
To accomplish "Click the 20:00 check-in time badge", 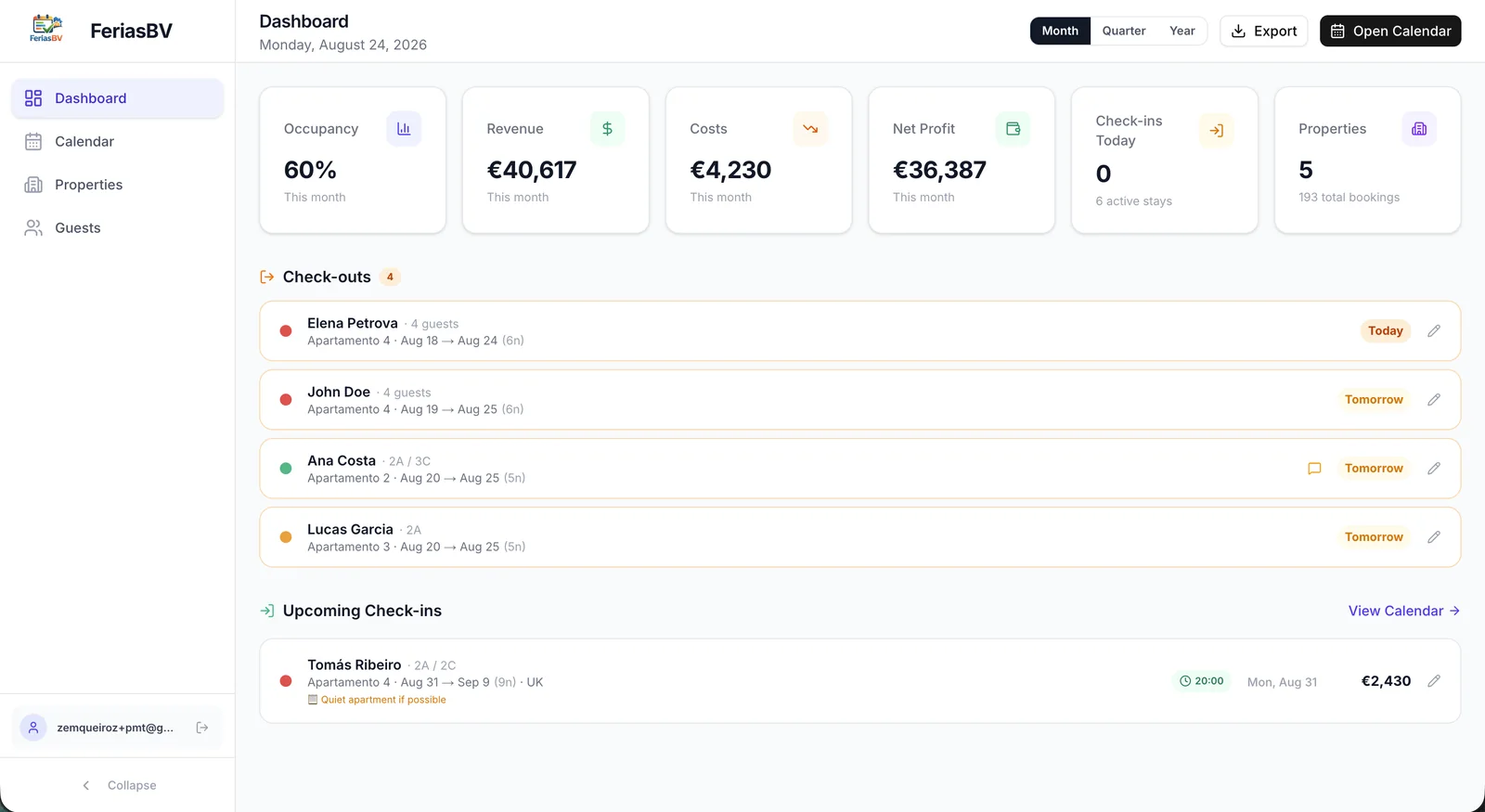I will 1202,681.
